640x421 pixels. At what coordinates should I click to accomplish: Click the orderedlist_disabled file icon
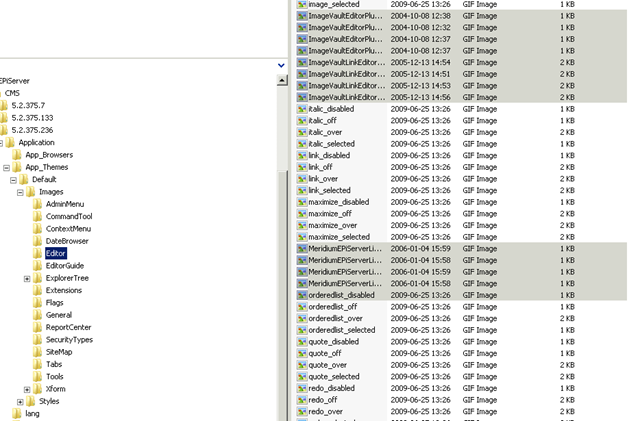click(301, 295)
